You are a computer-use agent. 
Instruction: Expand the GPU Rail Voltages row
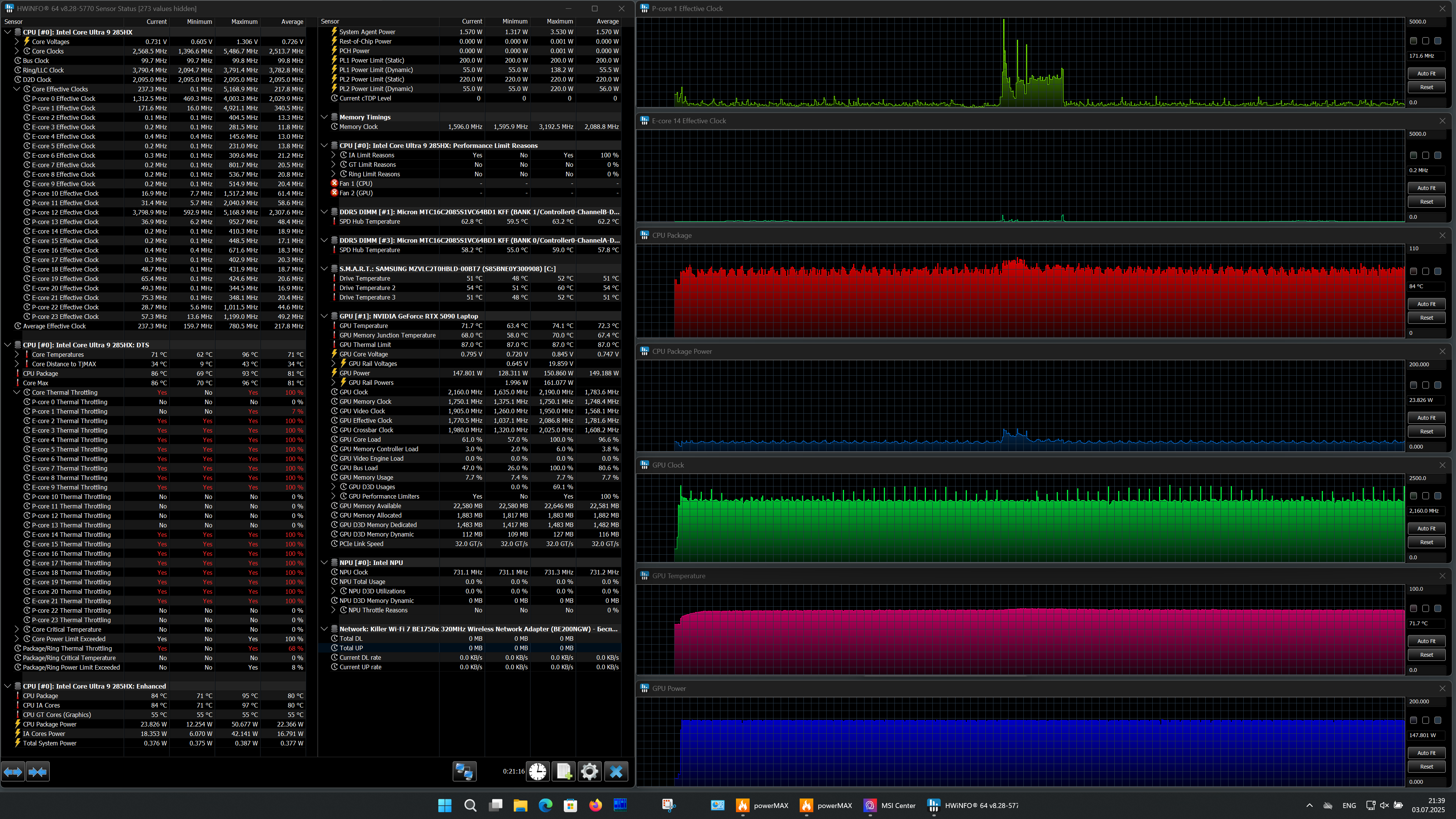tap(334, 364)
